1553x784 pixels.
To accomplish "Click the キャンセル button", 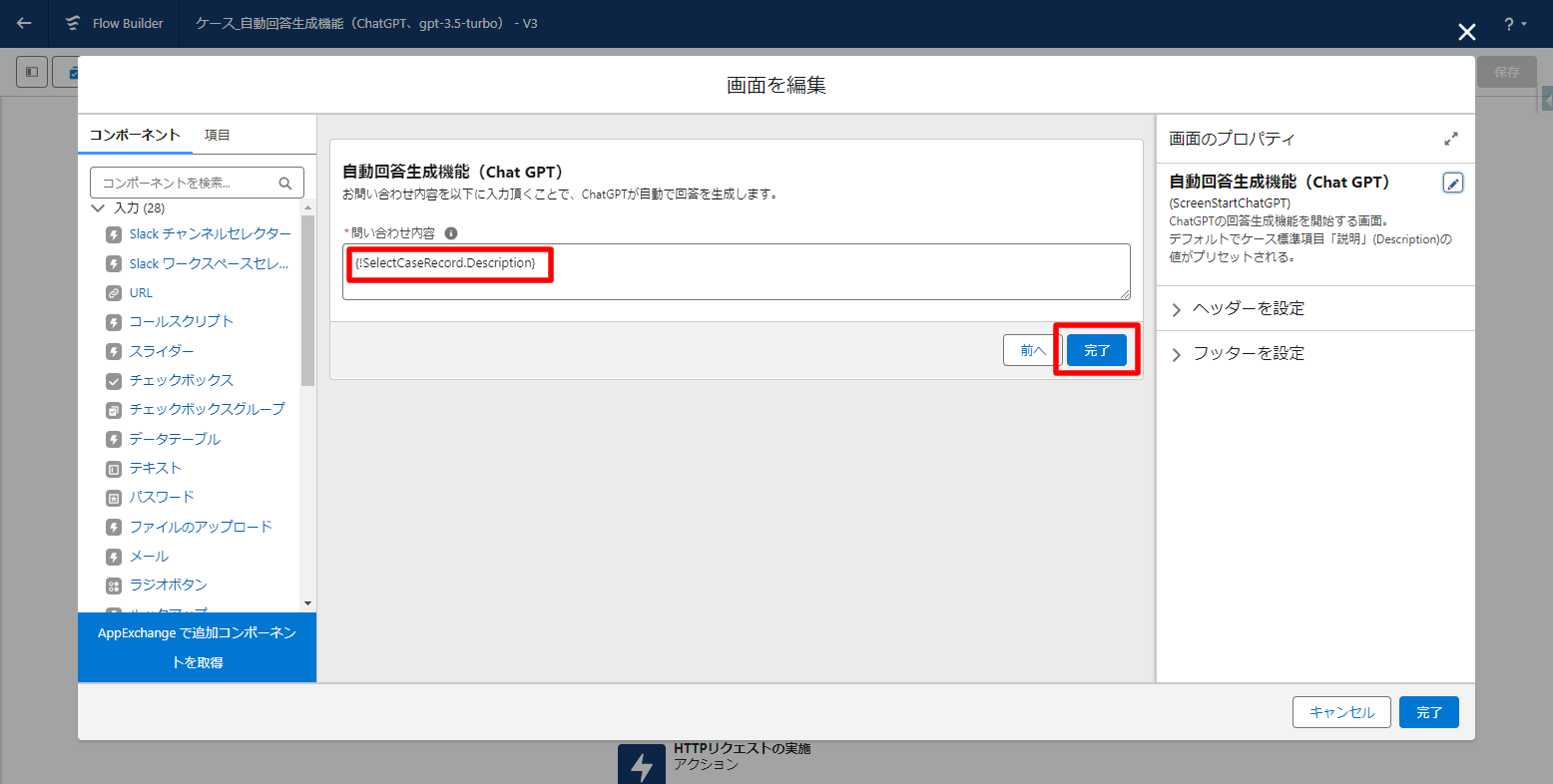I will pos(1341,712).
